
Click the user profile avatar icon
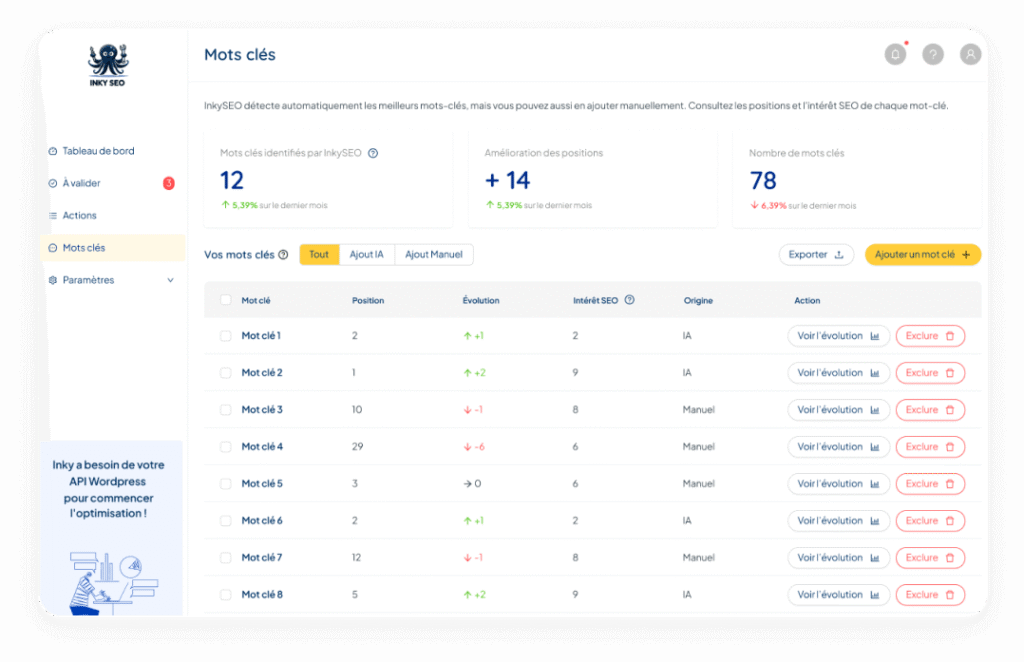click(970, 55)
